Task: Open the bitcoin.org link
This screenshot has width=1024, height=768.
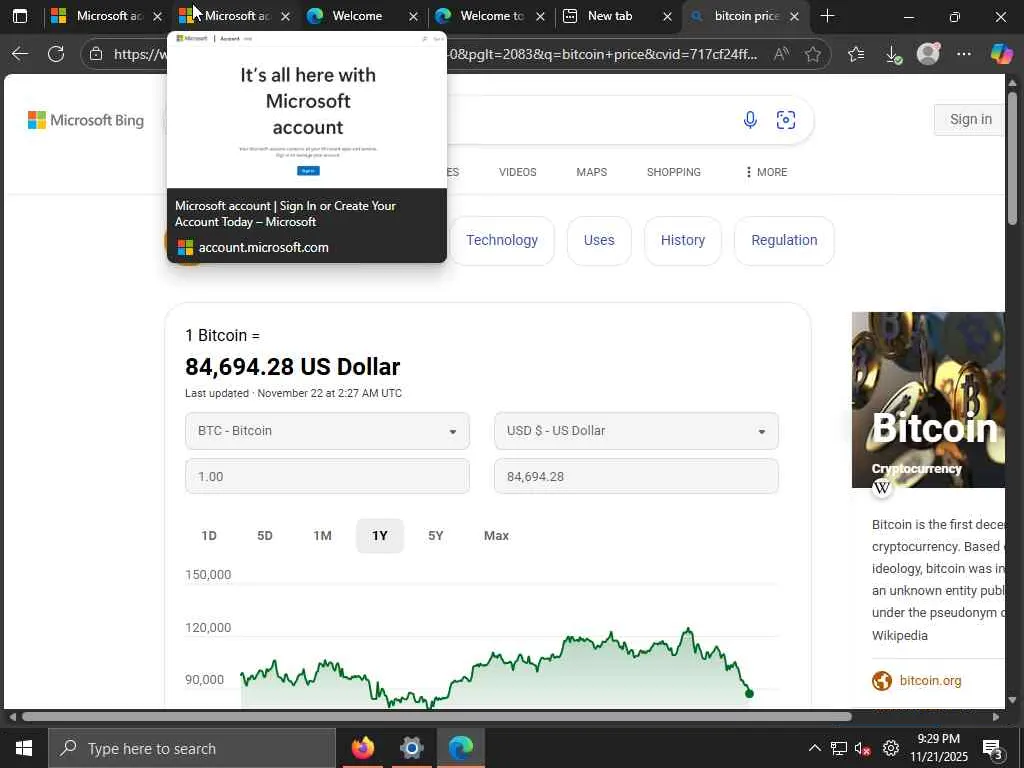Action: coord(930,680)
